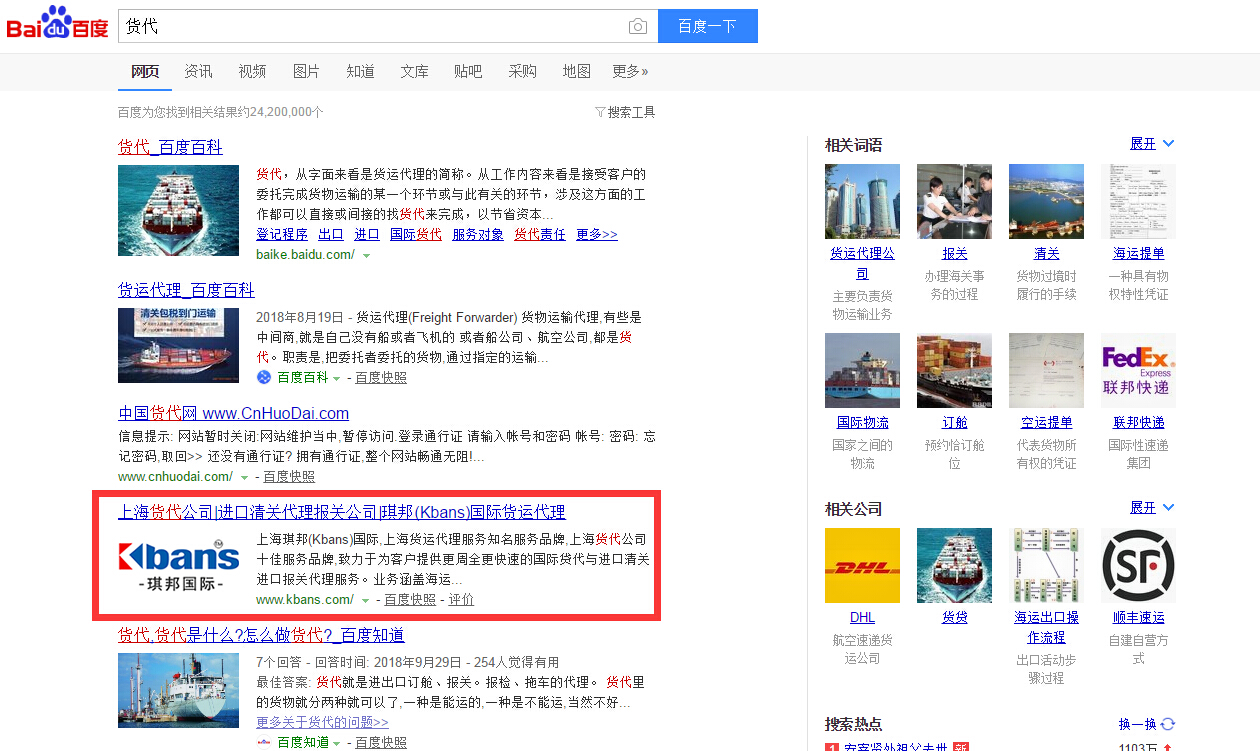Expand arrow next to baike.baidu.com/

pyautogui.click(x=366, y=256)
